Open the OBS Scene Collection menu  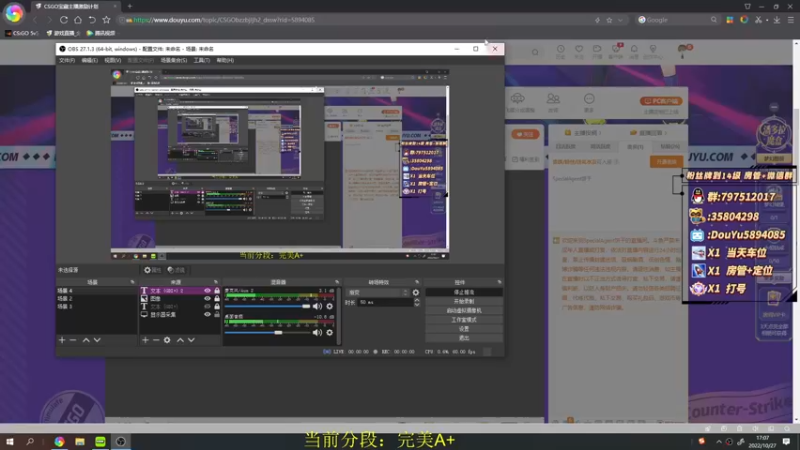coord(173,60)
